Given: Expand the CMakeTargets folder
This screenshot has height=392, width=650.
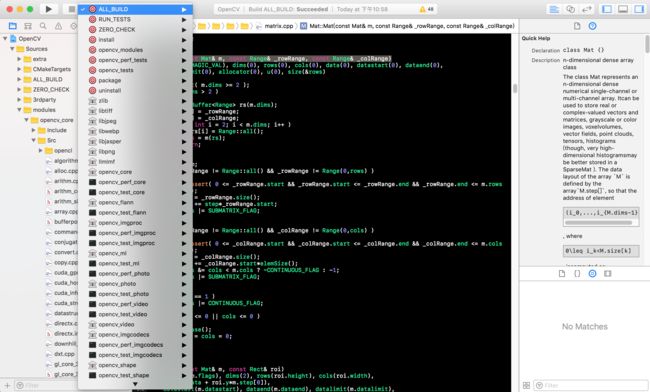Looking at the screenshot, I should click(19, 69).
